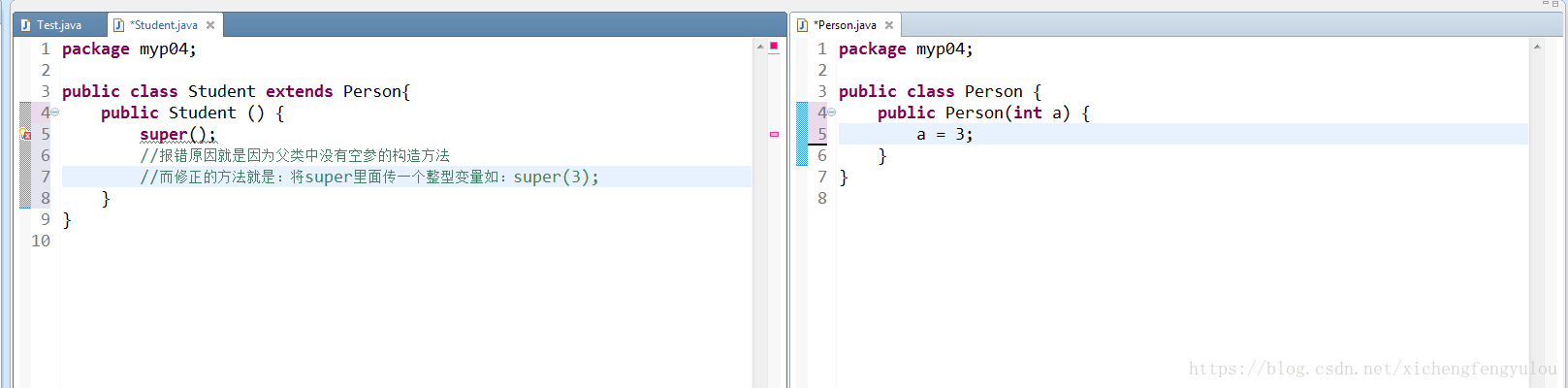Viewport: 1568px width, 388px height.
Task: Click 'package myp04;' in Person.java
Action: tap(906, 48)
